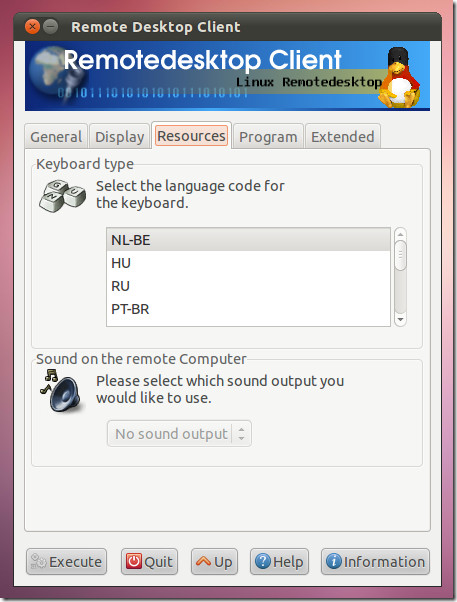
Task: Click the language list scroll up arrow
Action: [400, 234]
